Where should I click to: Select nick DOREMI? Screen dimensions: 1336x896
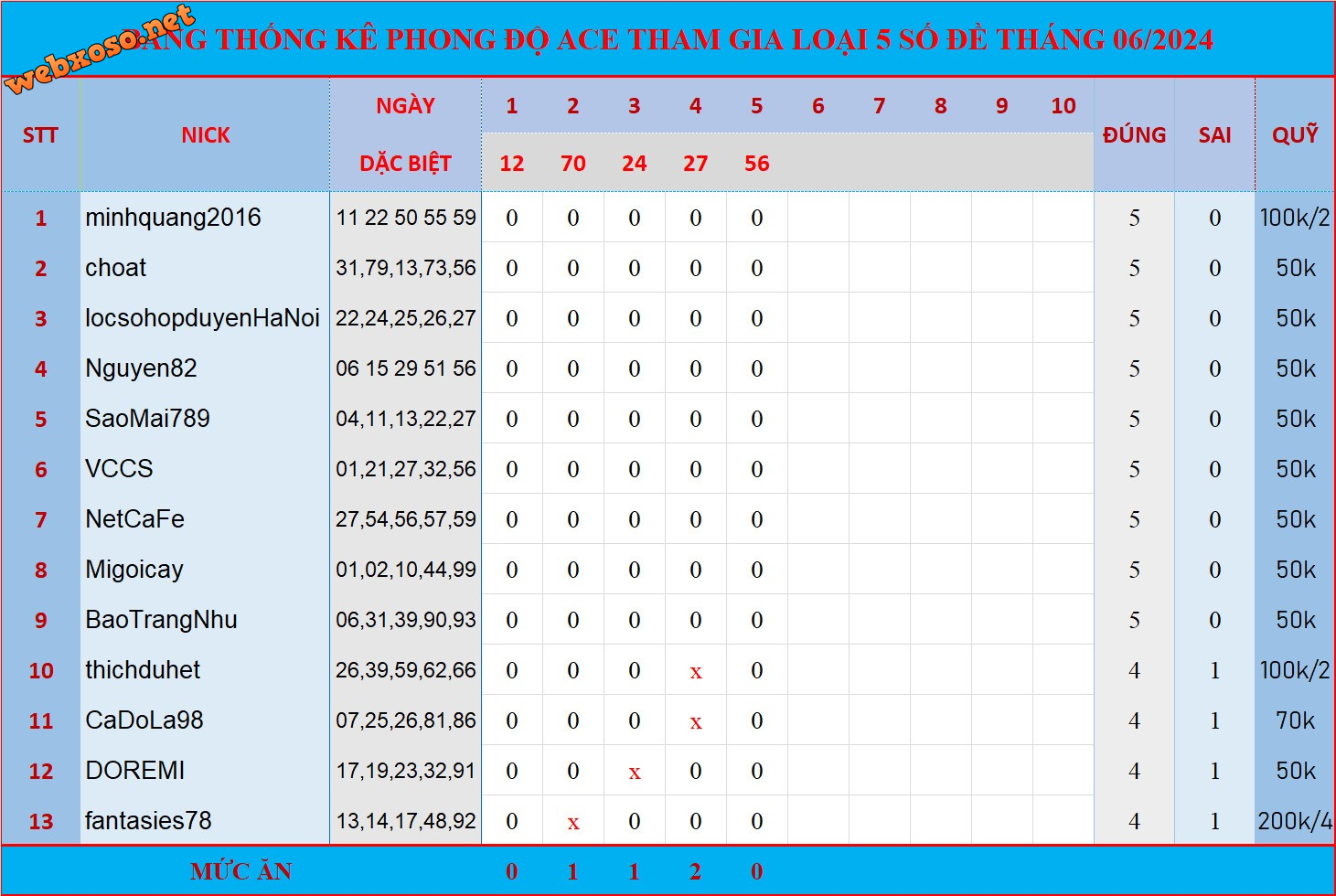click(x=135, y=771)
